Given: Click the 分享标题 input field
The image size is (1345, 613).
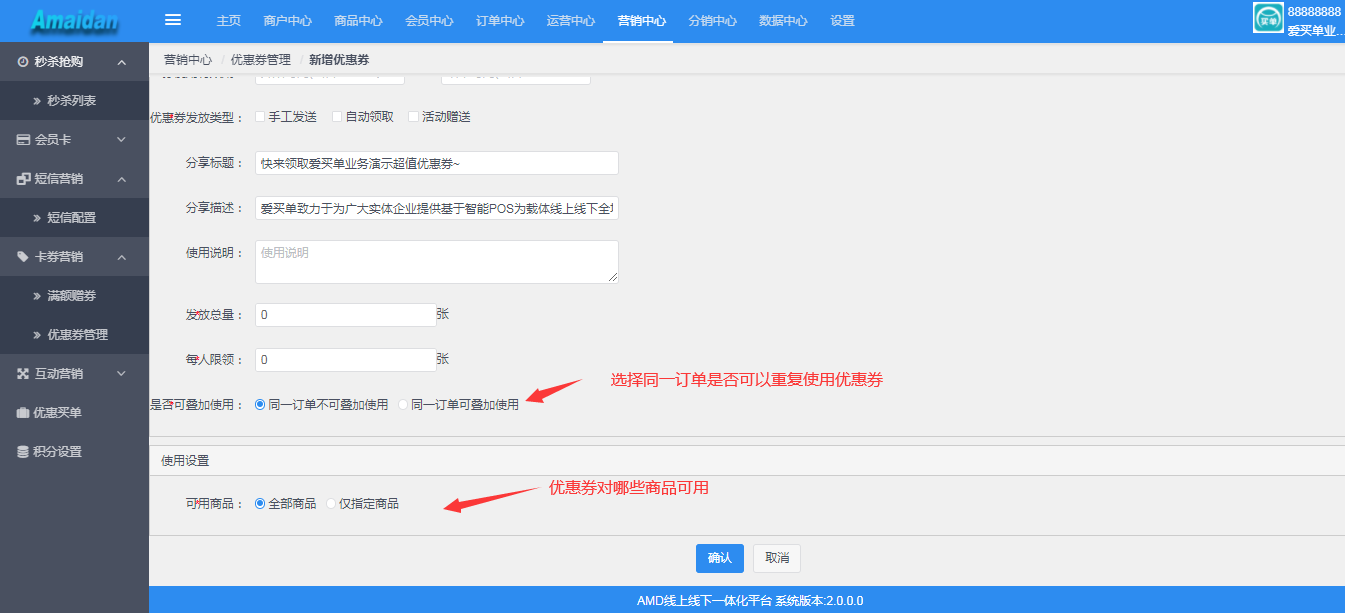Looking at the screenshot, I should coord(437,163).
